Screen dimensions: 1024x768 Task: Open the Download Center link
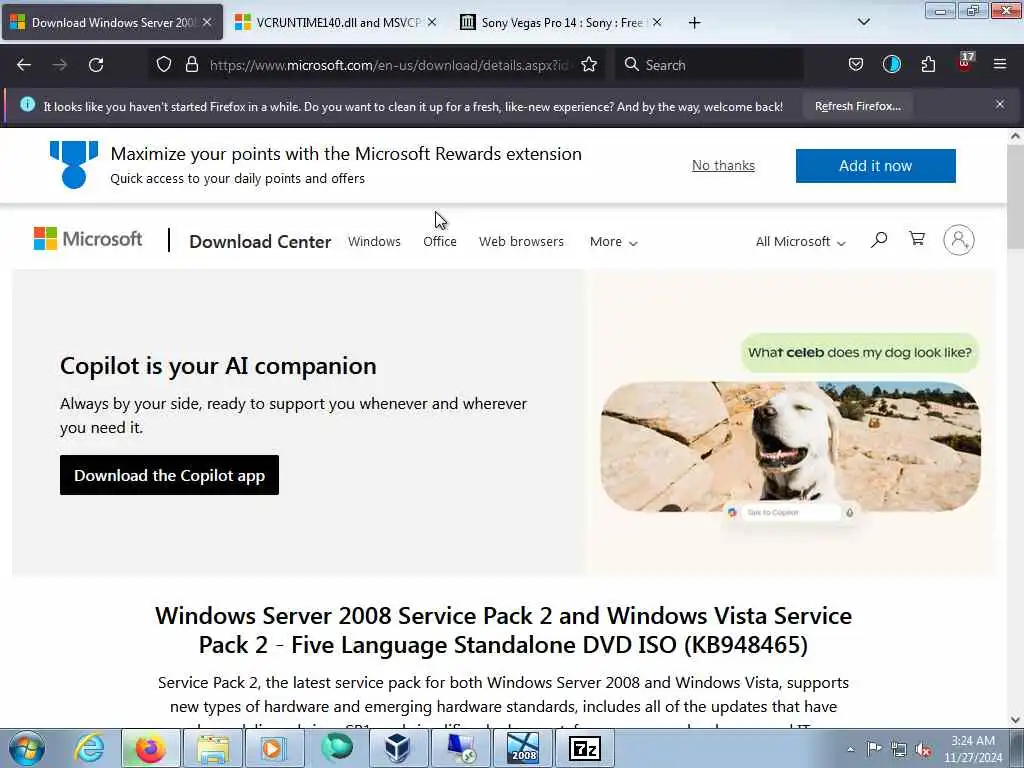pos(260,242)
